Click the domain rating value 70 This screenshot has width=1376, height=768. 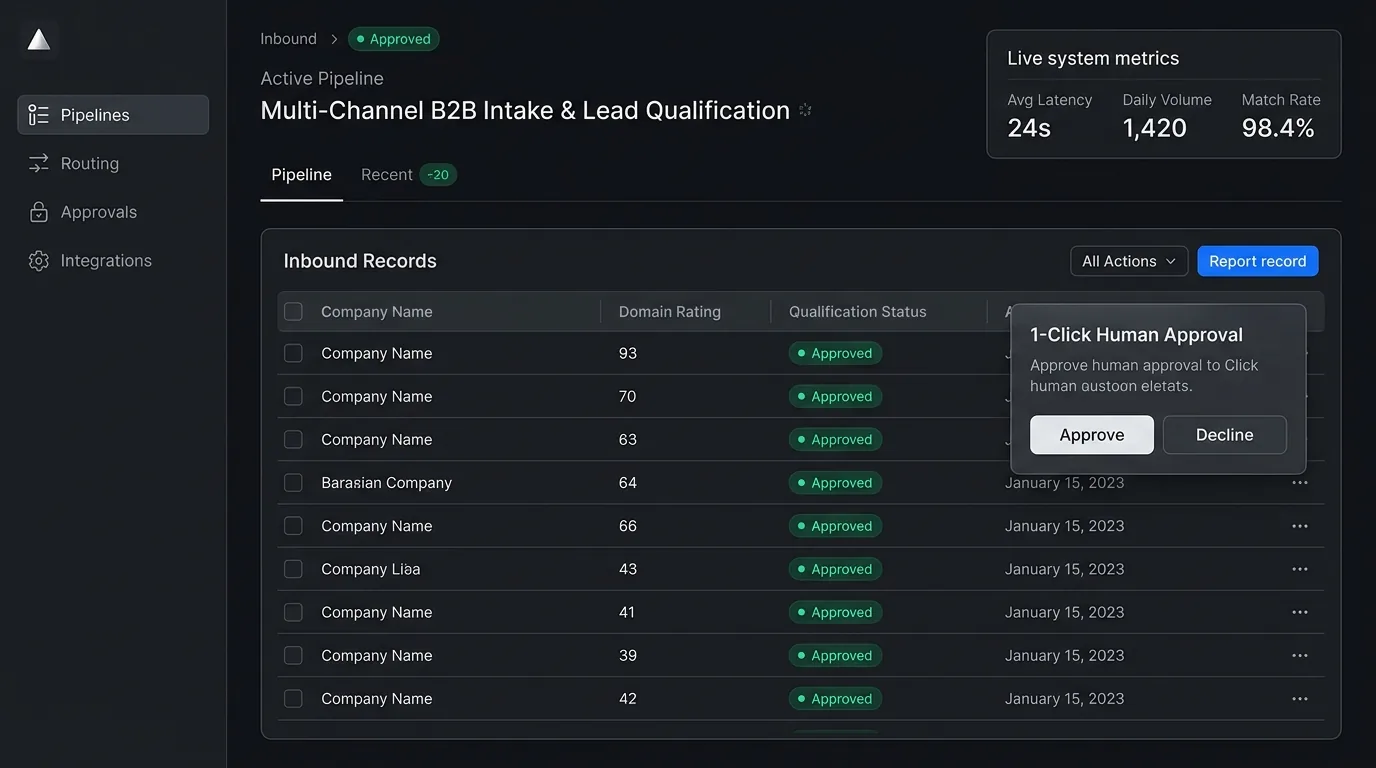(628, 396)
